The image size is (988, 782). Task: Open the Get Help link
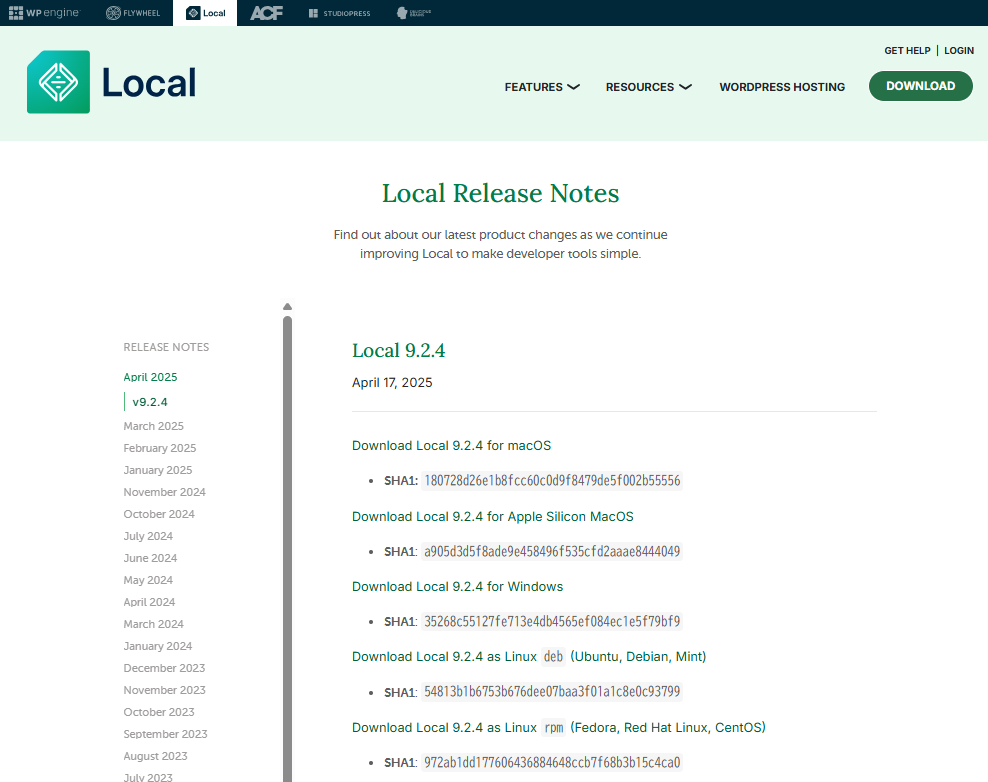(x=907, y=50)
